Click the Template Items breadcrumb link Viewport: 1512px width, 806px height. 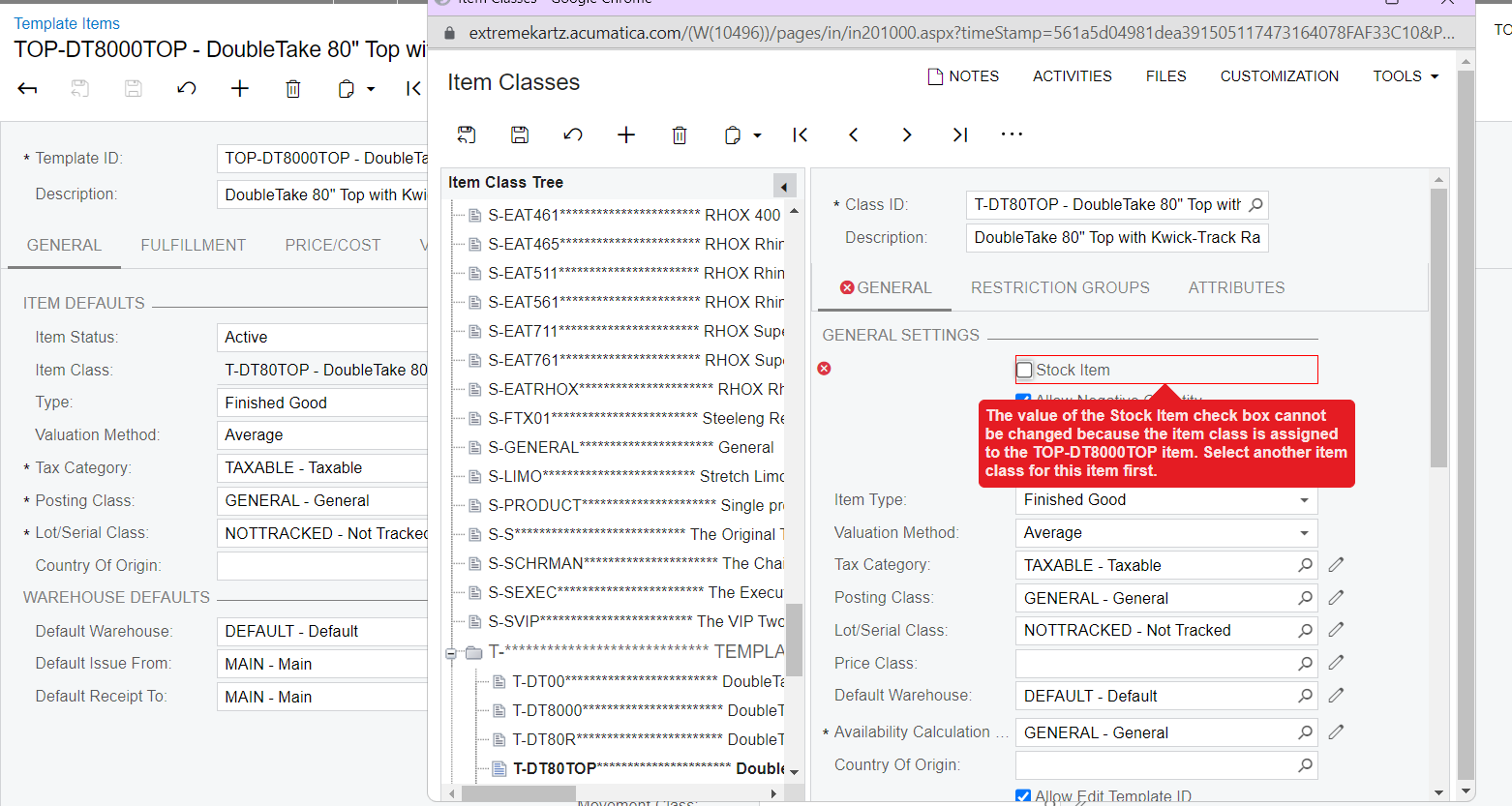(x=67, y=23)
